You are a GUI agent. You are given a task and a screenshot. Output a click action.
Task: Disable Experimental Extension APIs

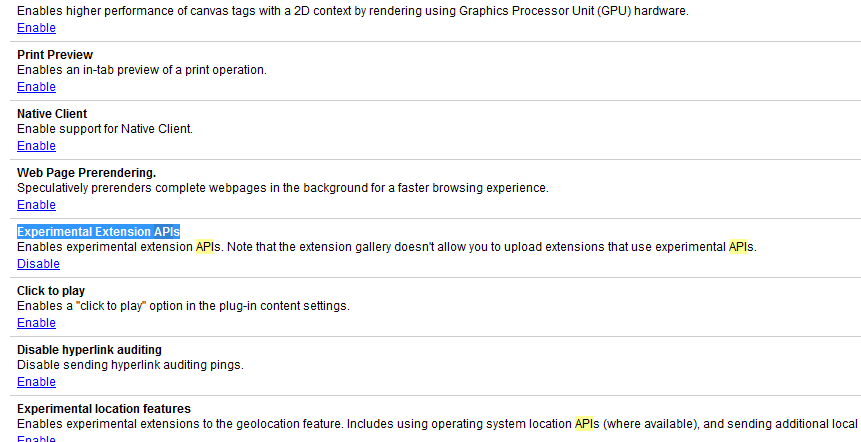(38, 264)
